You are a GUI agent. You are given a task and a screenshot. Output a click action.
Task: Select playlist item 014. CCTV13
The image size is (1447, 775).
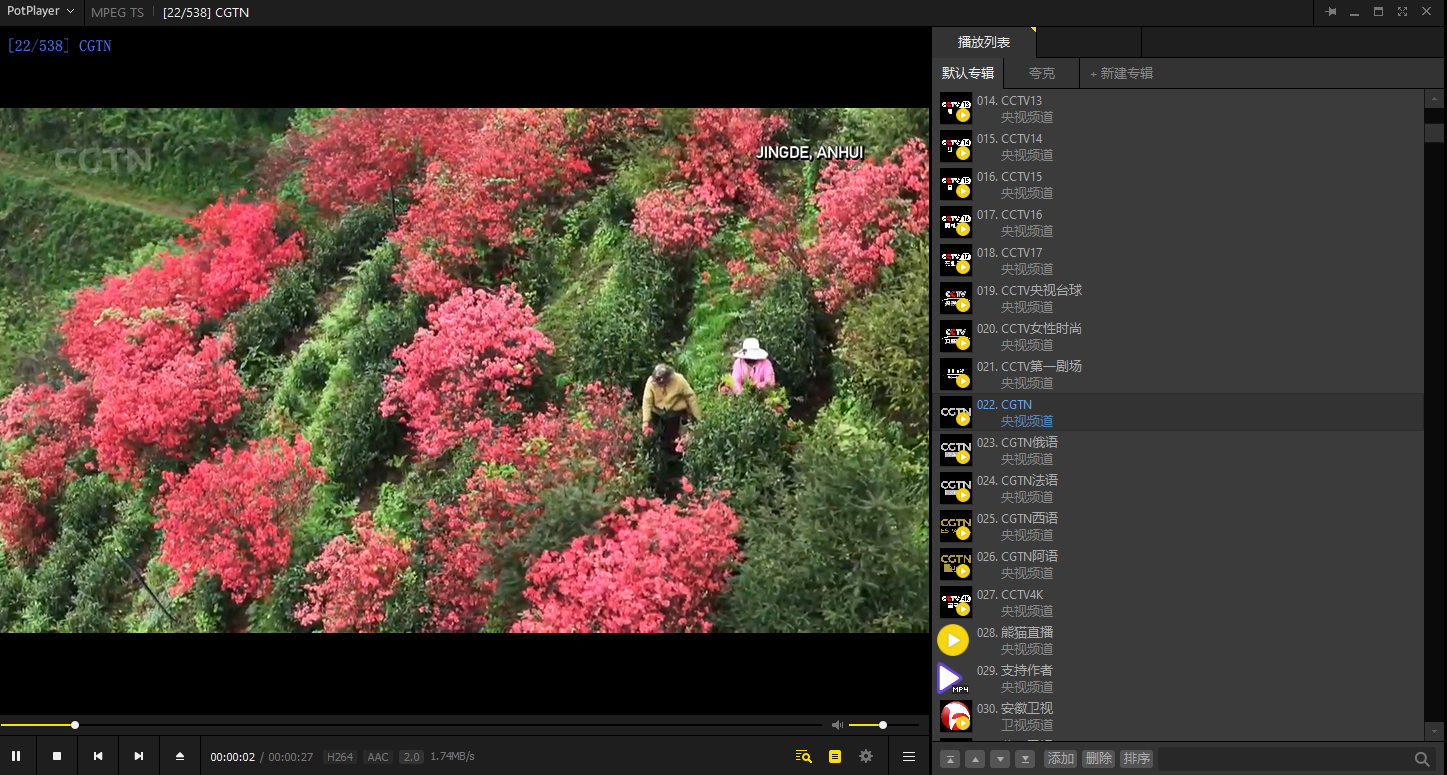(x=1178, y=109)
